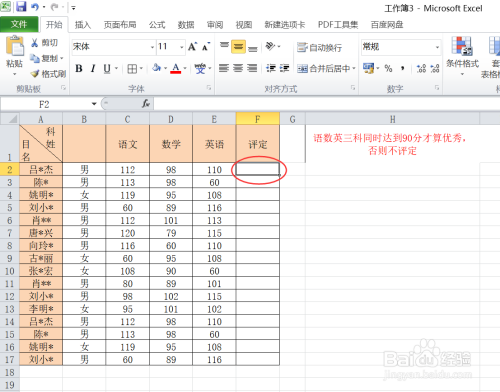Open the number format 常规 dropdown
This screenshot has height=392, width=500.
437,47
